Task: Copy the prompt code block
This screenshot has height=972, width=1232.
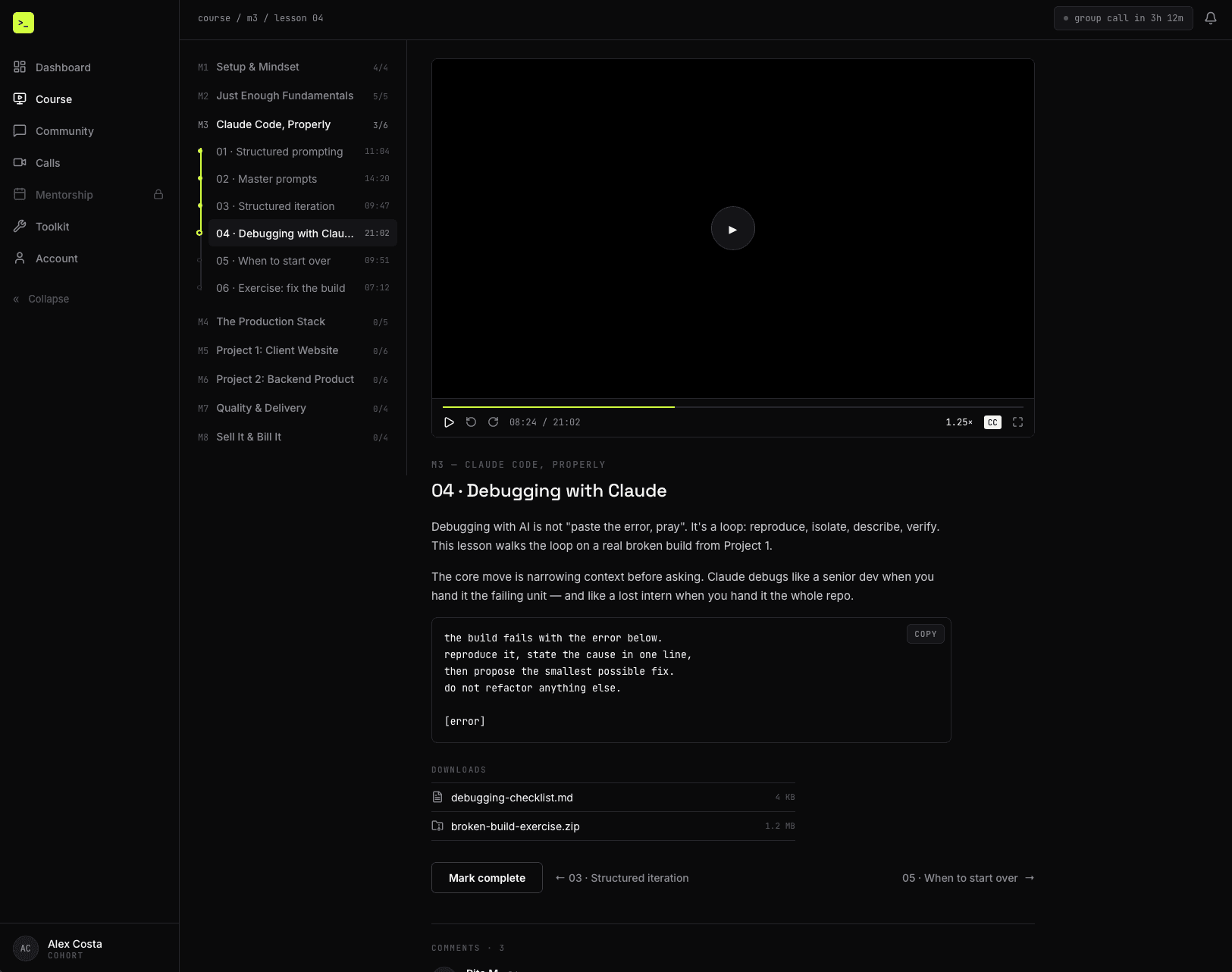Action: click(x=926, y=634)
